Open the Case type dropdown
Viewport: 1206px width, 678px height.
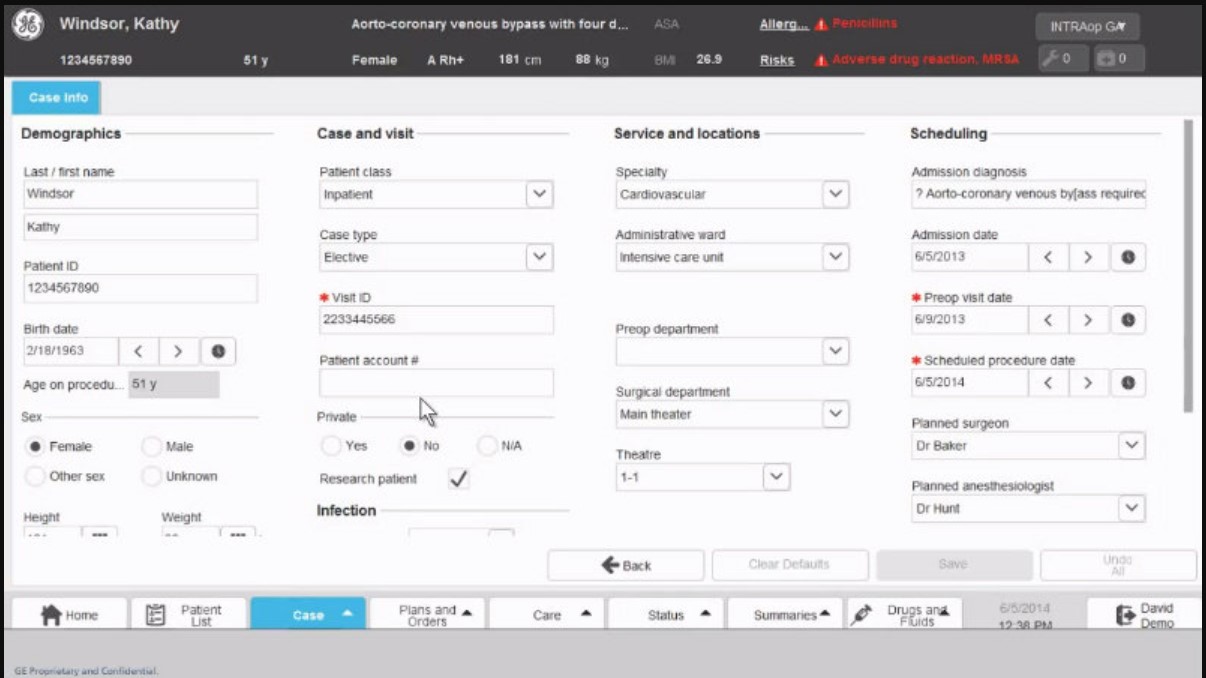[x=539, y=257]
